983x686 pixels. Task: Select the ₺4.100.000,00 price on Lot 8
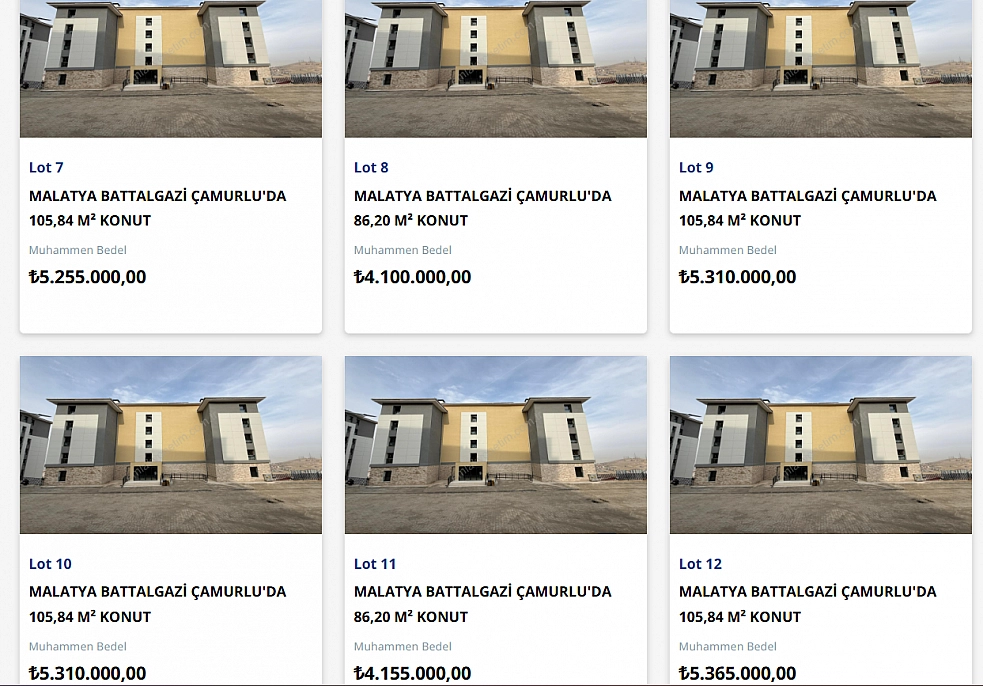(x=413, y=277)
